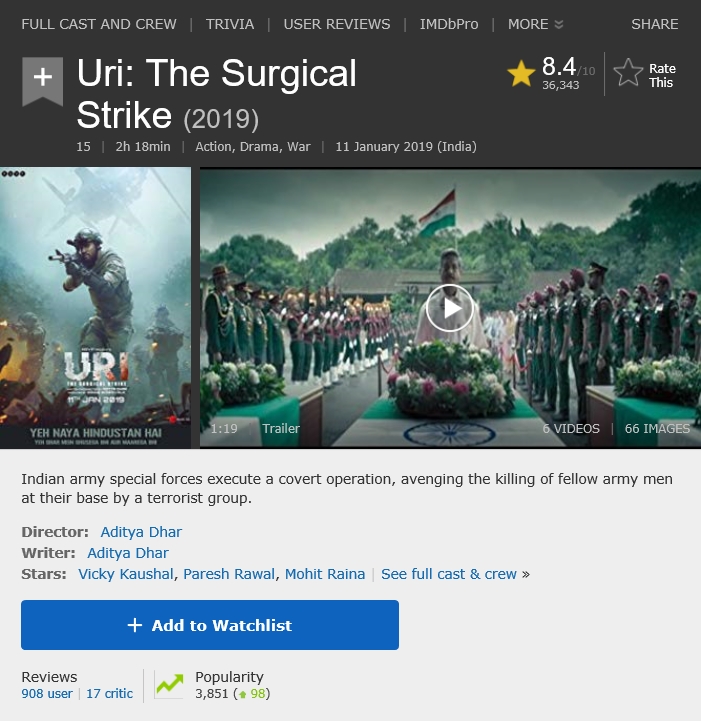Click the yellow rating star
The image size is (701, 721).
pyautogui.click(x=521, y=73)
